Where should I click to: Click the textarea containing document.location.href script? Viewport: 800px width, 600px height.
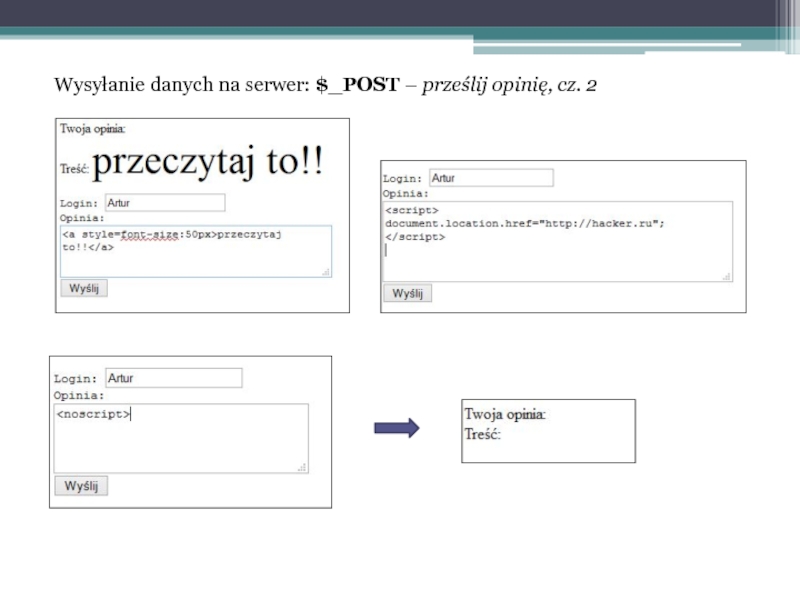coord(558,241)
